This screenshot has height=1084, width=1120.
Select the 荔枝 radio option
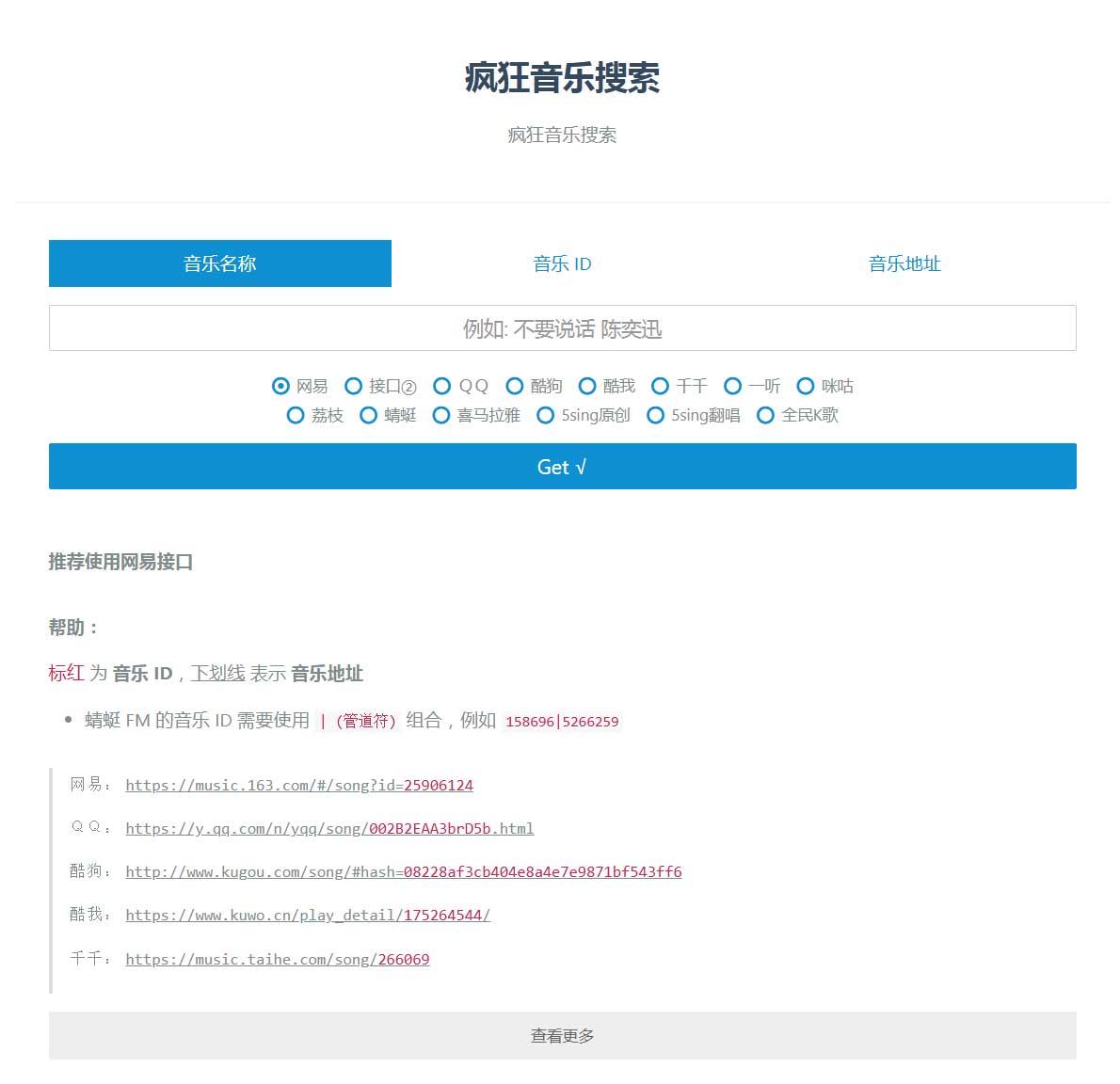click(x=296, y=416)
